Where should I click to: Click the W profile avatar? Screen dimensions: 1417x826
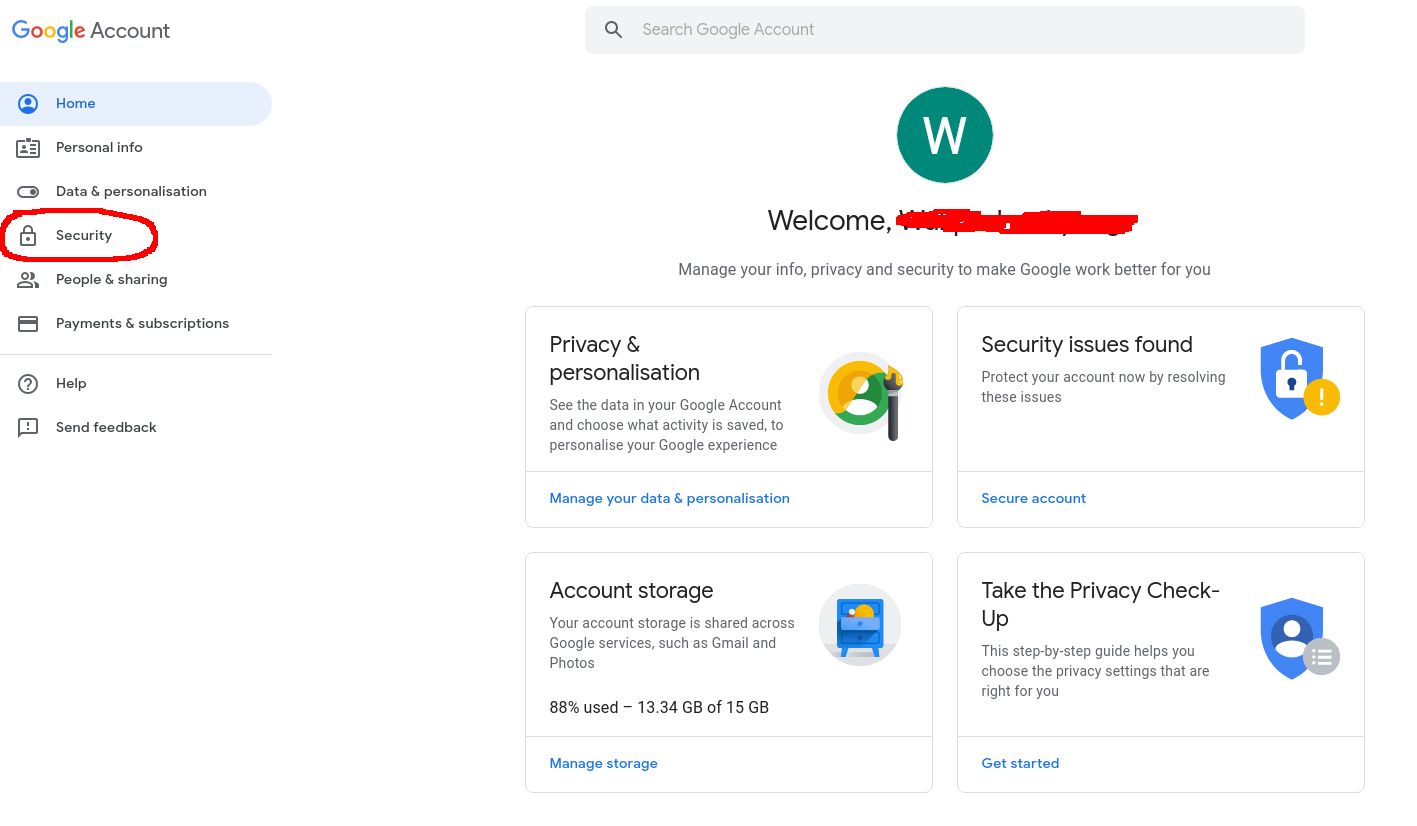pyautogui.click(x=944, y=134)
